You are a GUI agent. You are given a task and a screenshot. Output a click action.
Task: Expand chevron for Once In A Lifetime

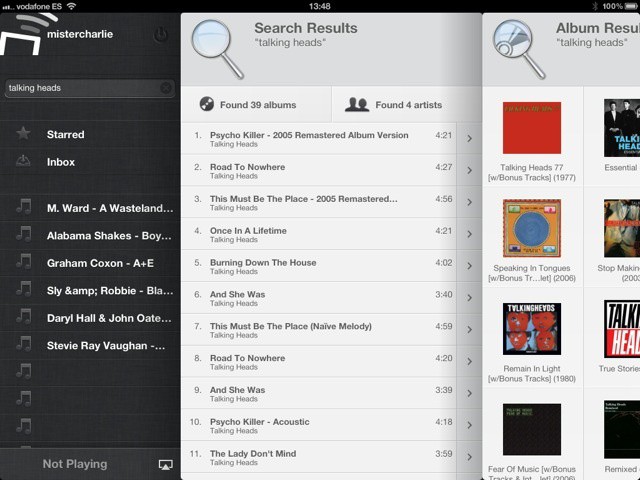click(x=469, y=235)
